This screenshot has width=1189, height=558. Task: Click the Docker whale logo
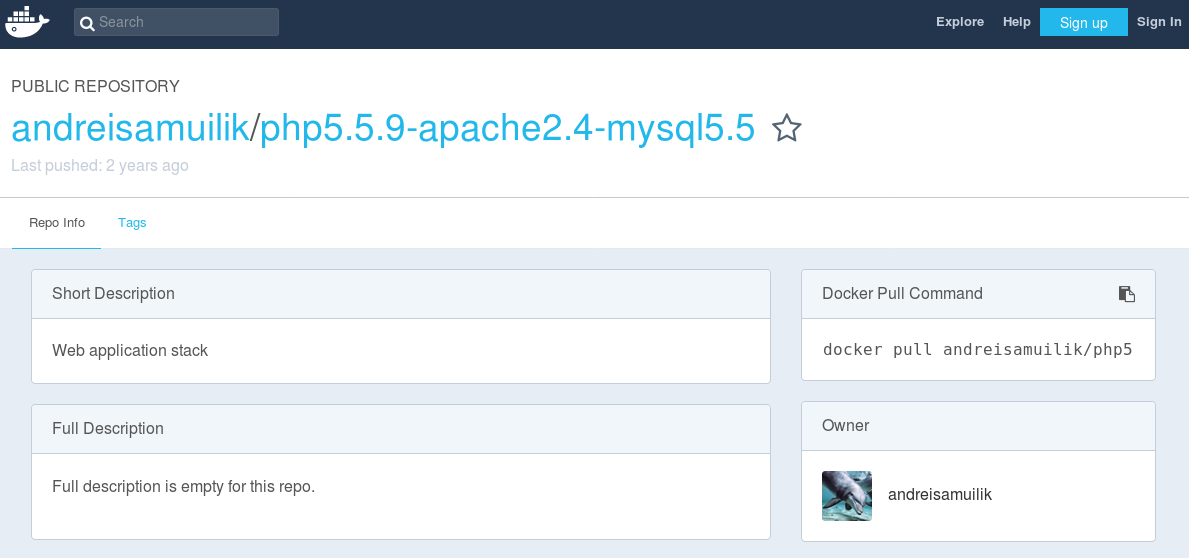27,22
